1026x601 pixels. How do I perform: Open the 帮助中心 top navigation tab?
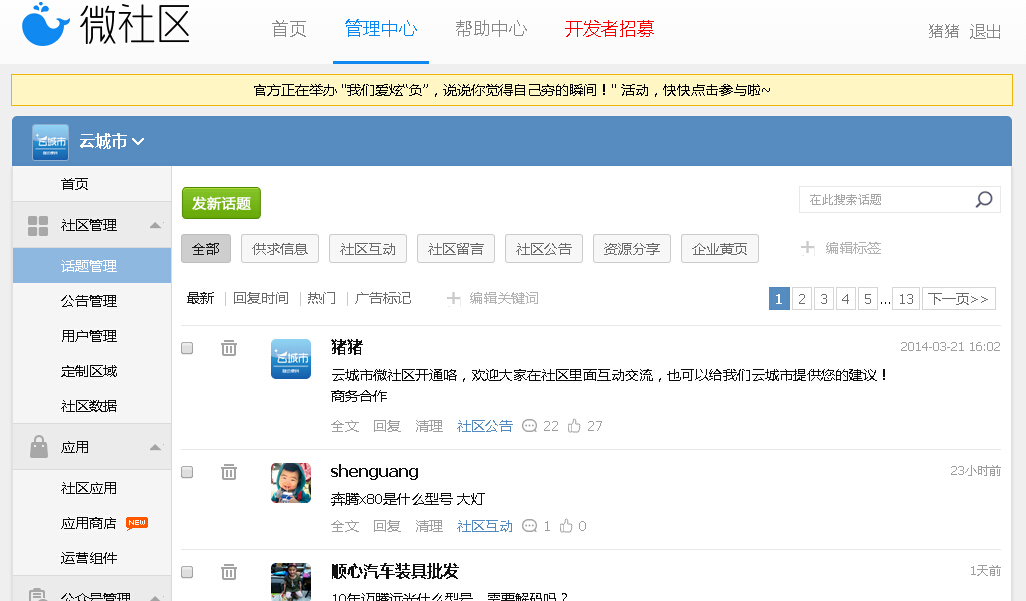tap(491, 29)
